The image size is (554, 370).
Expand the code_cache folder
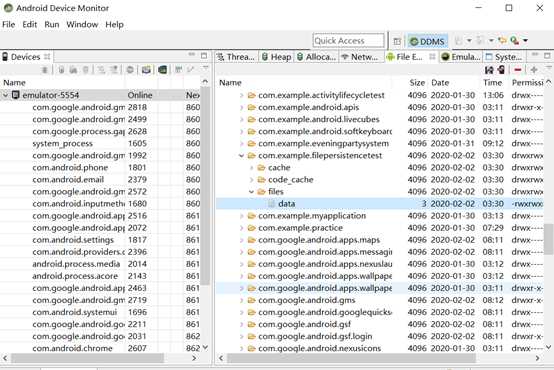coord(252,180)
